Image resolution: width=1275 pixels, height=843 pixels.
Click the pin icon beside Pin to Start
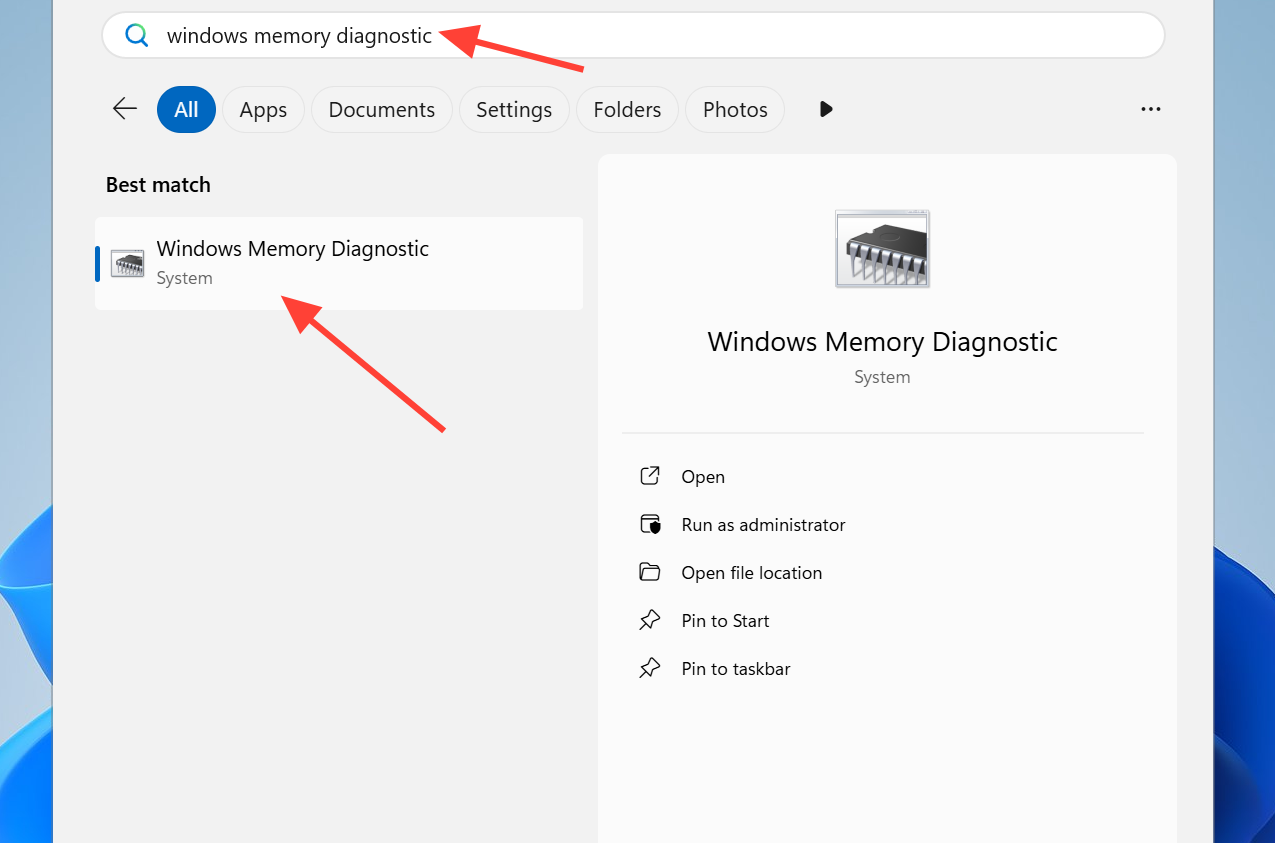click(650, 620)
